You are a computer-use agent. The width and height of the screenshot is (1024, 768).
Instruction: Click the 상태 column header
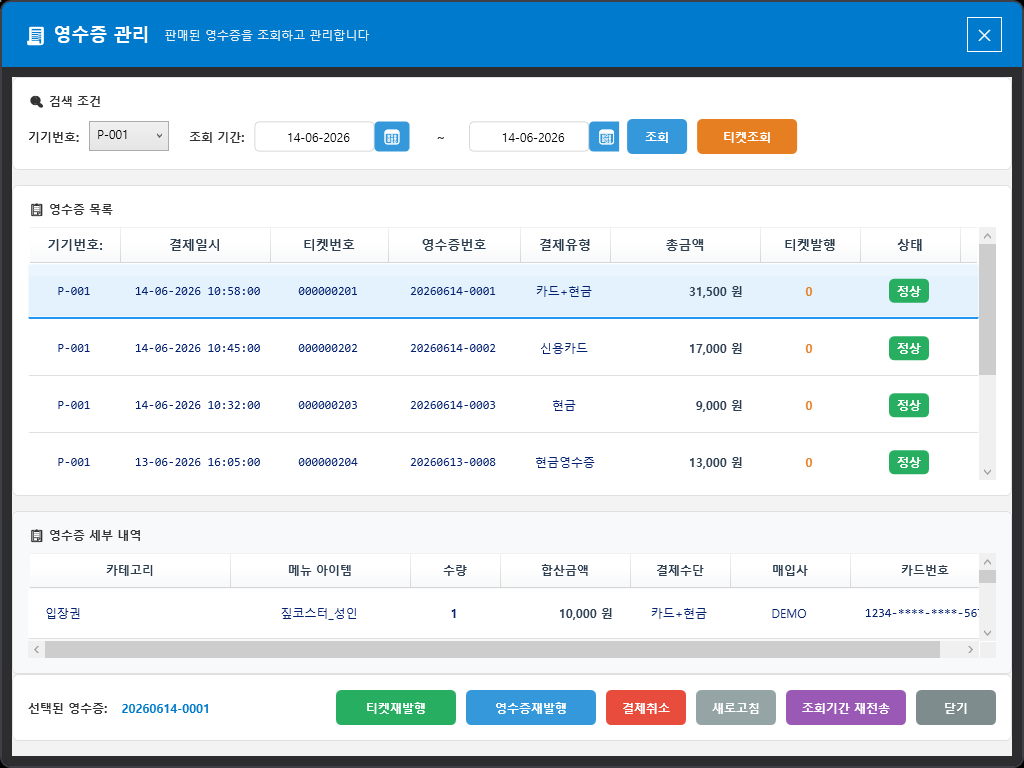tap(910, 245)
